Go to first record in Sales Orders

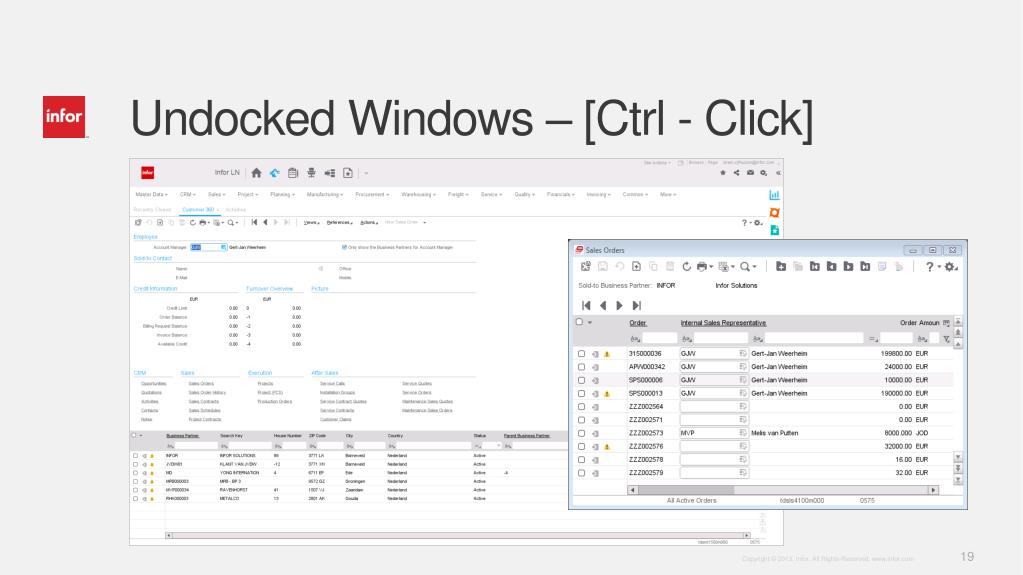586,305
